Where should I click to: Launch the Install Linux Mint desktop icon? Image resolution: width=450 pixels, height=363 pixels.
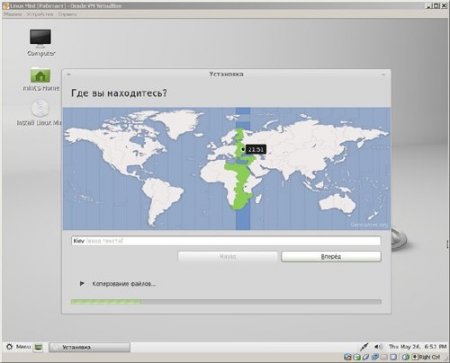(39, 113)
